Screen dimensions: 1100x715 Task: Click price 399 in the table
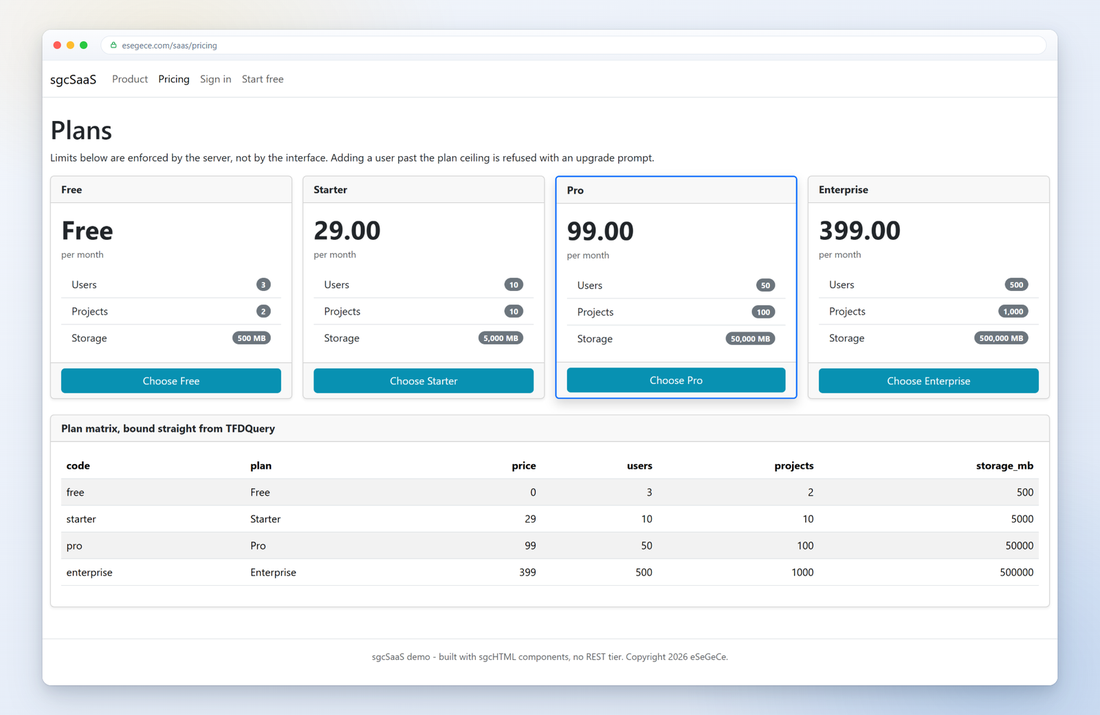(x=528, y=573)
